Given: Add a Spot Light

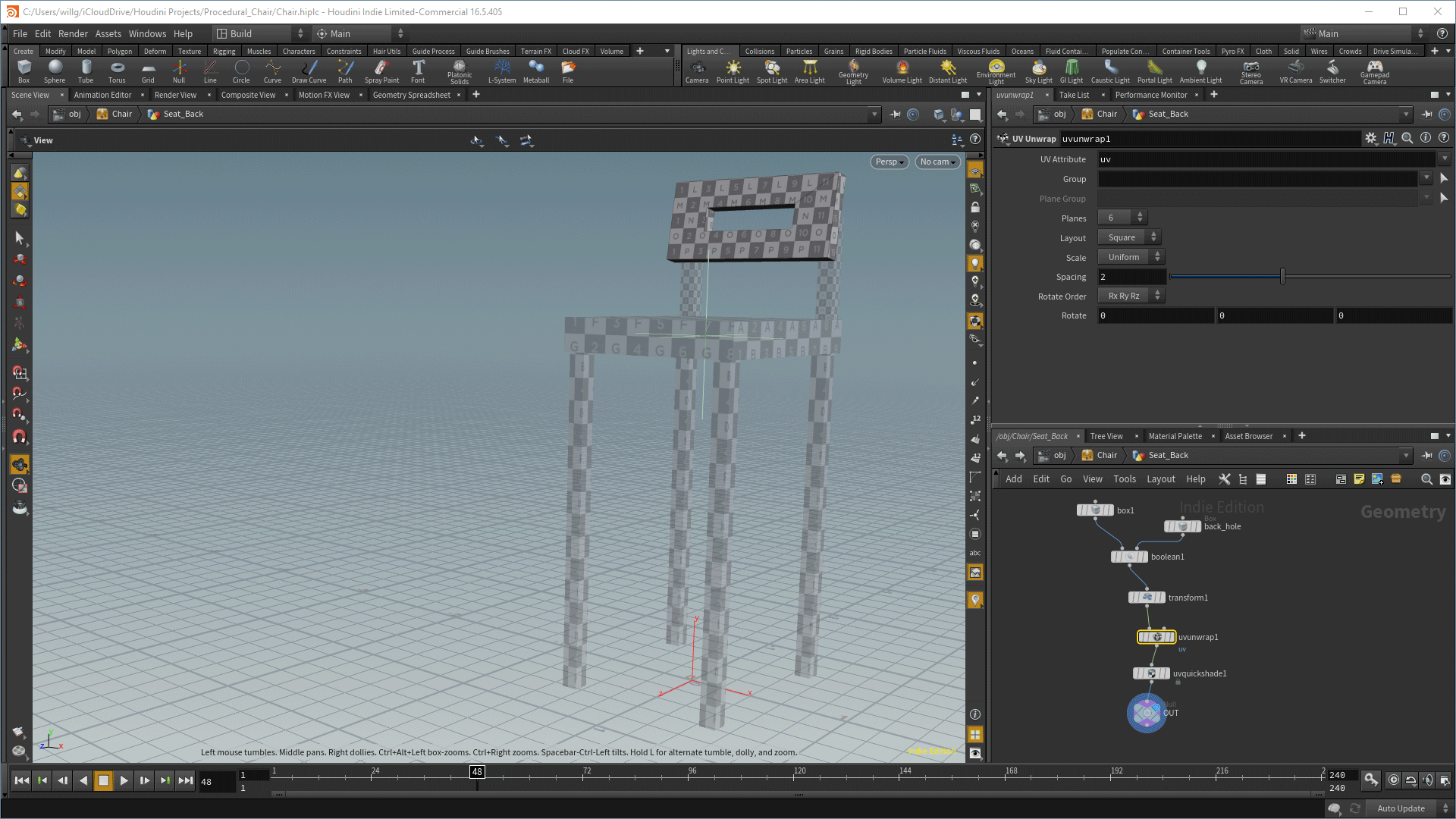Looking at the screenshot, I should pos(772,71).
